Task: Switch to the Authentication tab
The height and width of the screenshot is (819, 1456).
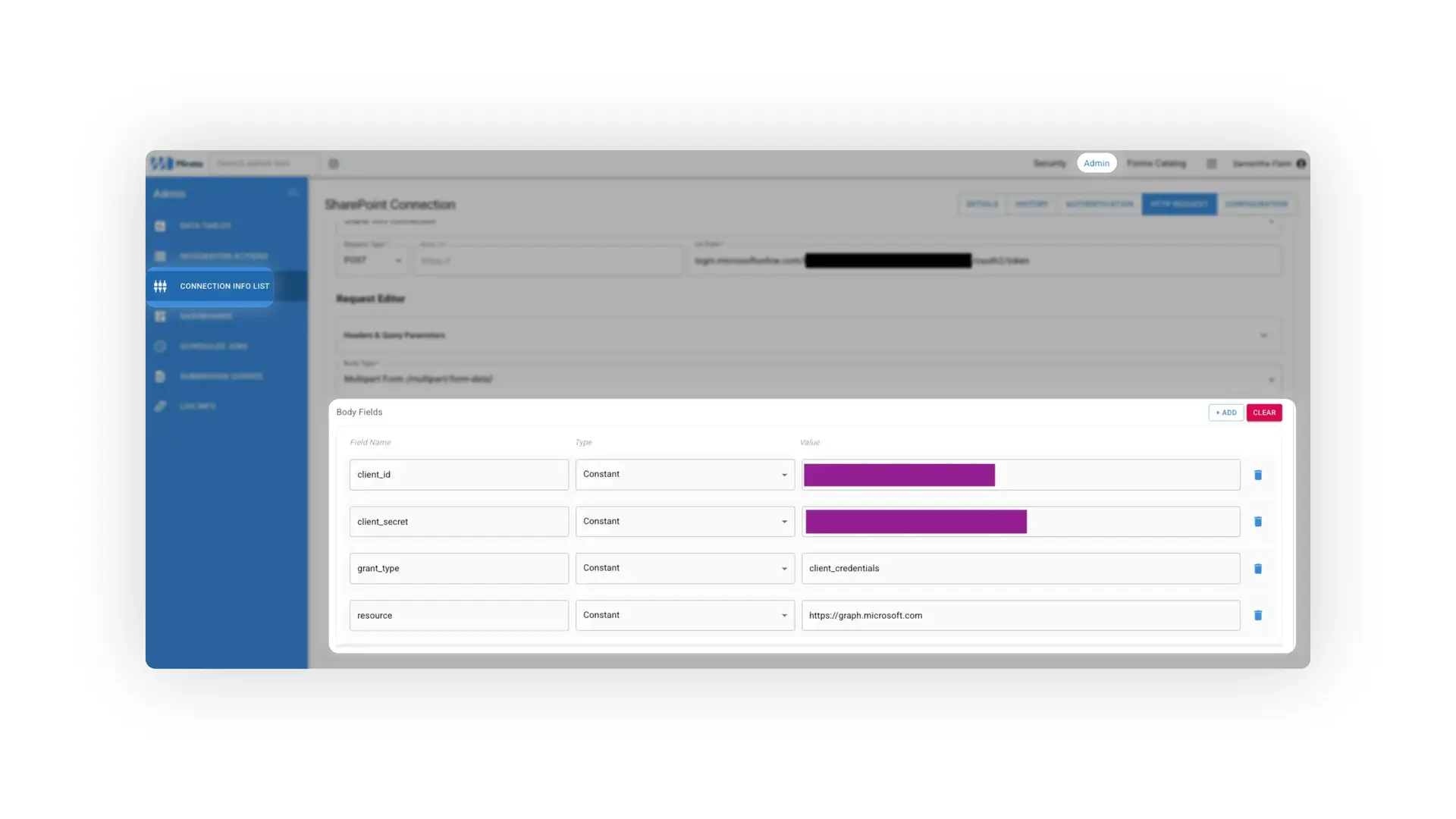Action: point(1099,204)
